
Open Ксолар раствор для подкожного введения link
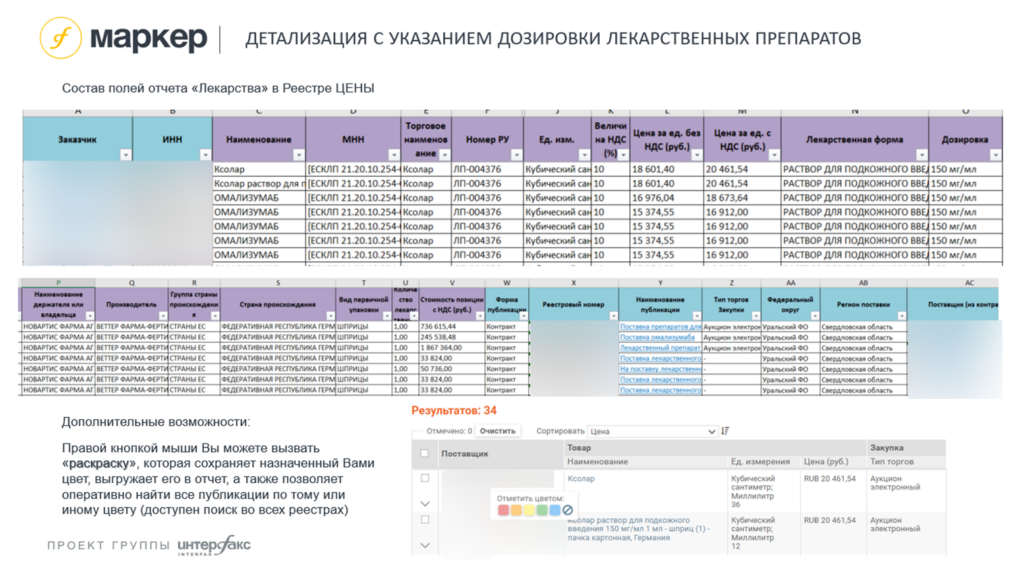(637, 529)
